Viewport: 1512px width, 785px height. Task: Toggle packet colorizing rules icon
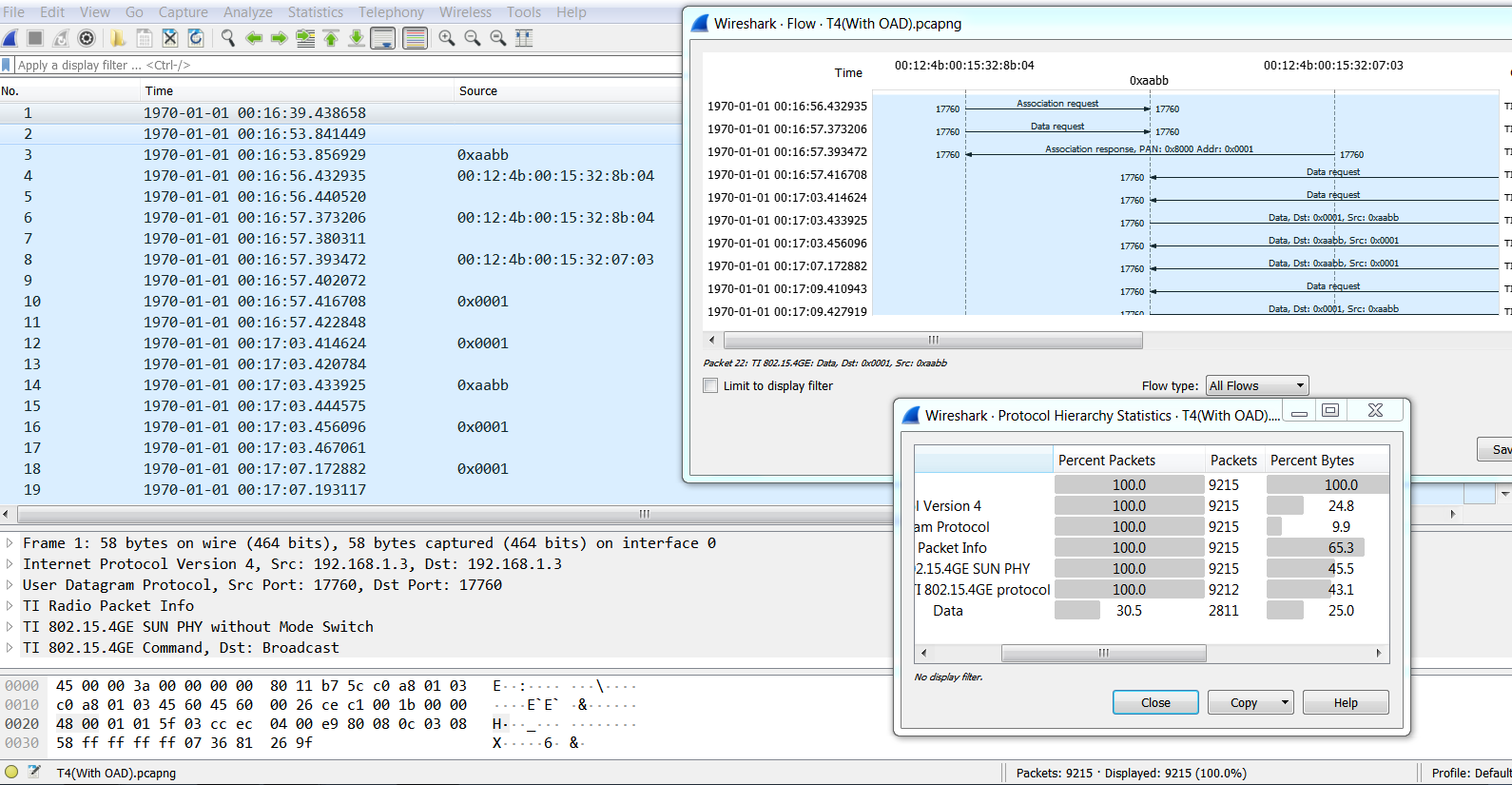pos(415,38)
